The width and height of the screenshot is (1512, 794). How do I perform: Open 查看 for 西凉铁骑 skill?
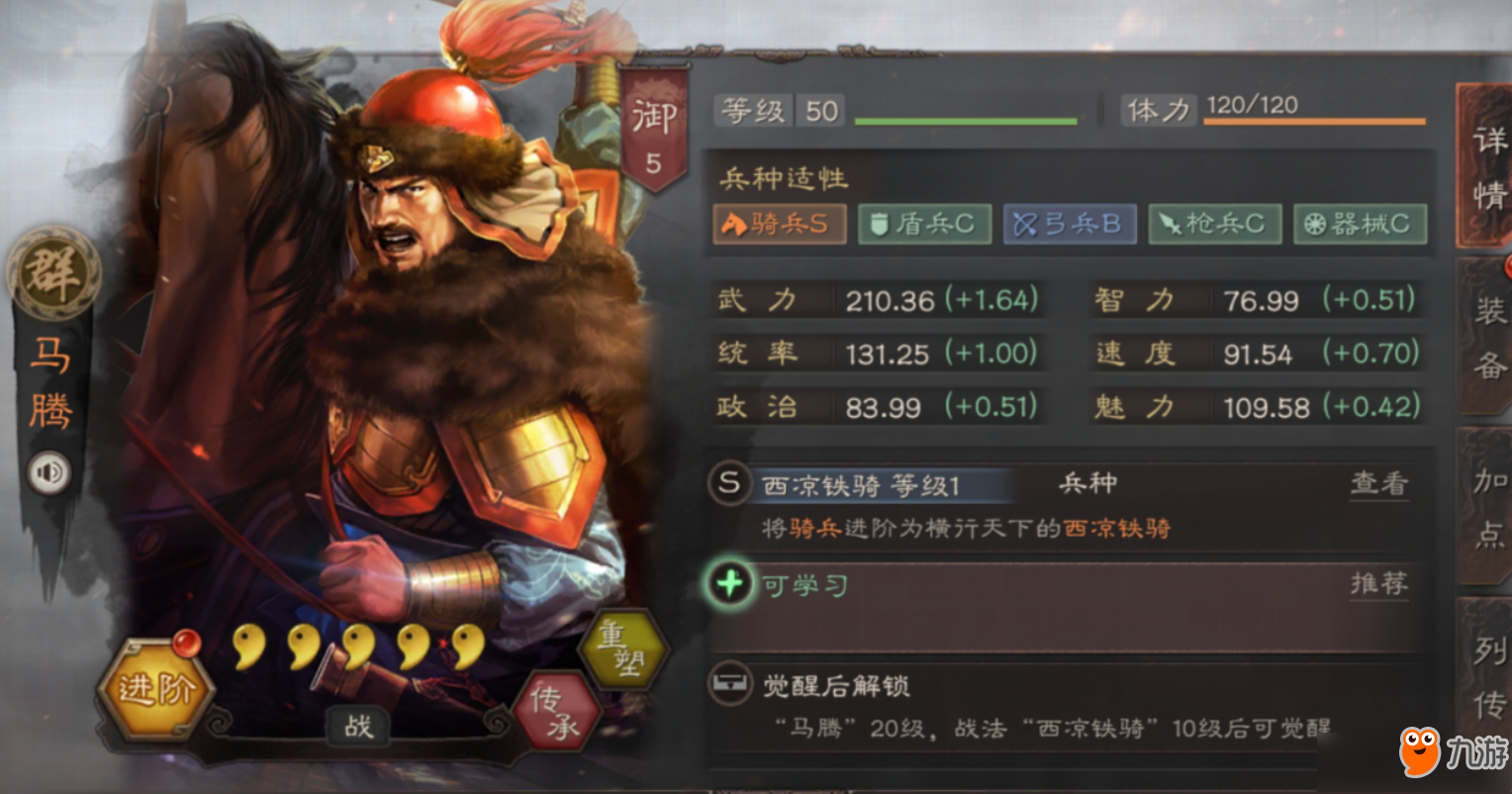pos(1378,483)
